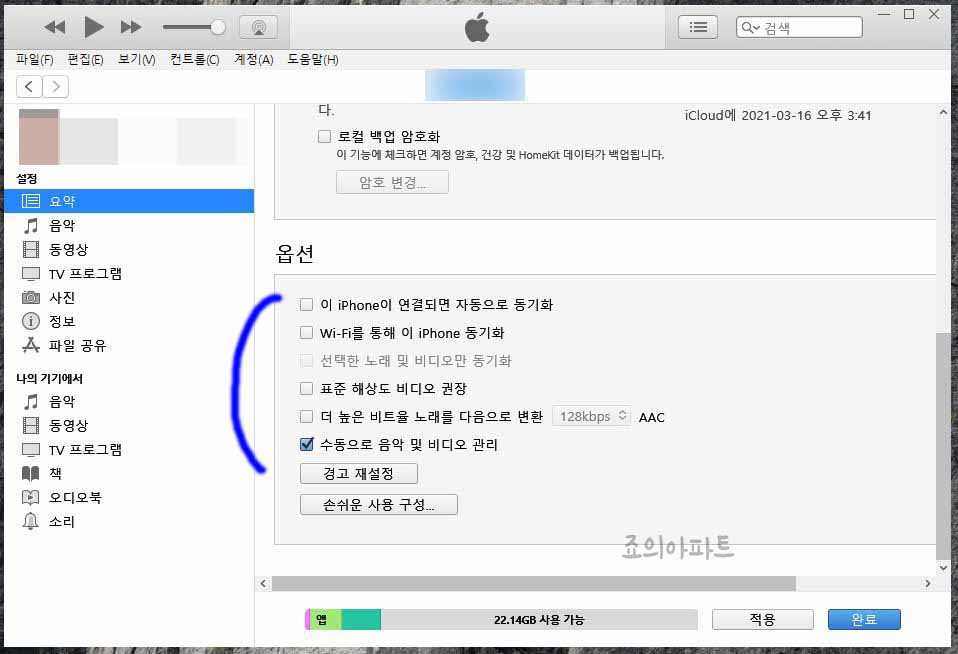Image resolution: width=958 pixels, height=654 pixels.
Task: Select 오디오북 under 나의 기기에서
Action: tap(65, 497)
